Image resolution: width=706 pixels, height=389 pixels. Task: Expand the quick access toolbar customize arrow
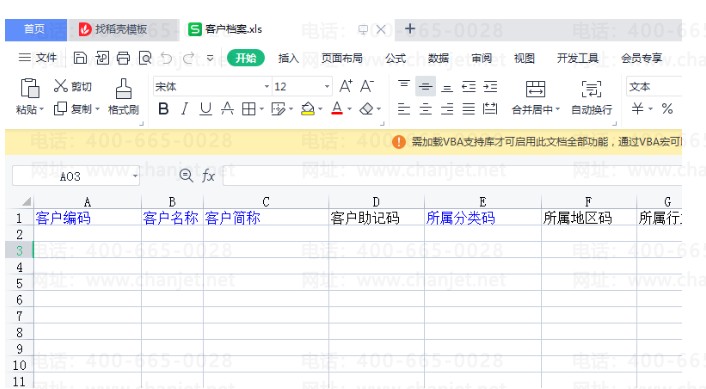(210, 58)
